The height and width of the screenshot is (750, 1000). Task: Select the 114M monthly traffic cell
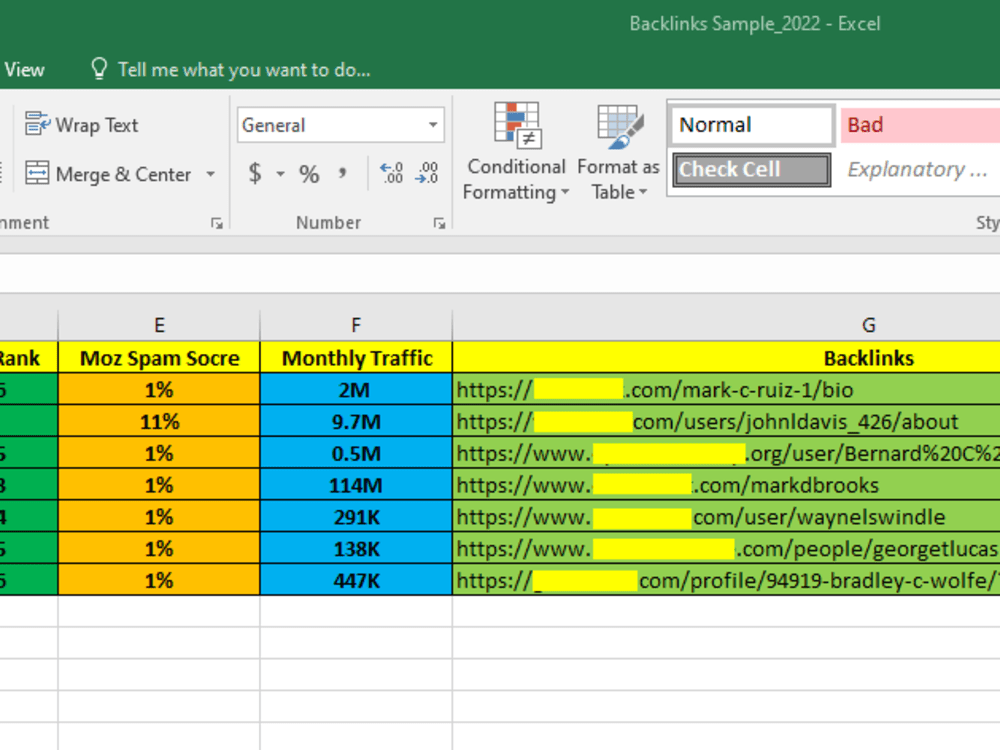pos(357,485)
